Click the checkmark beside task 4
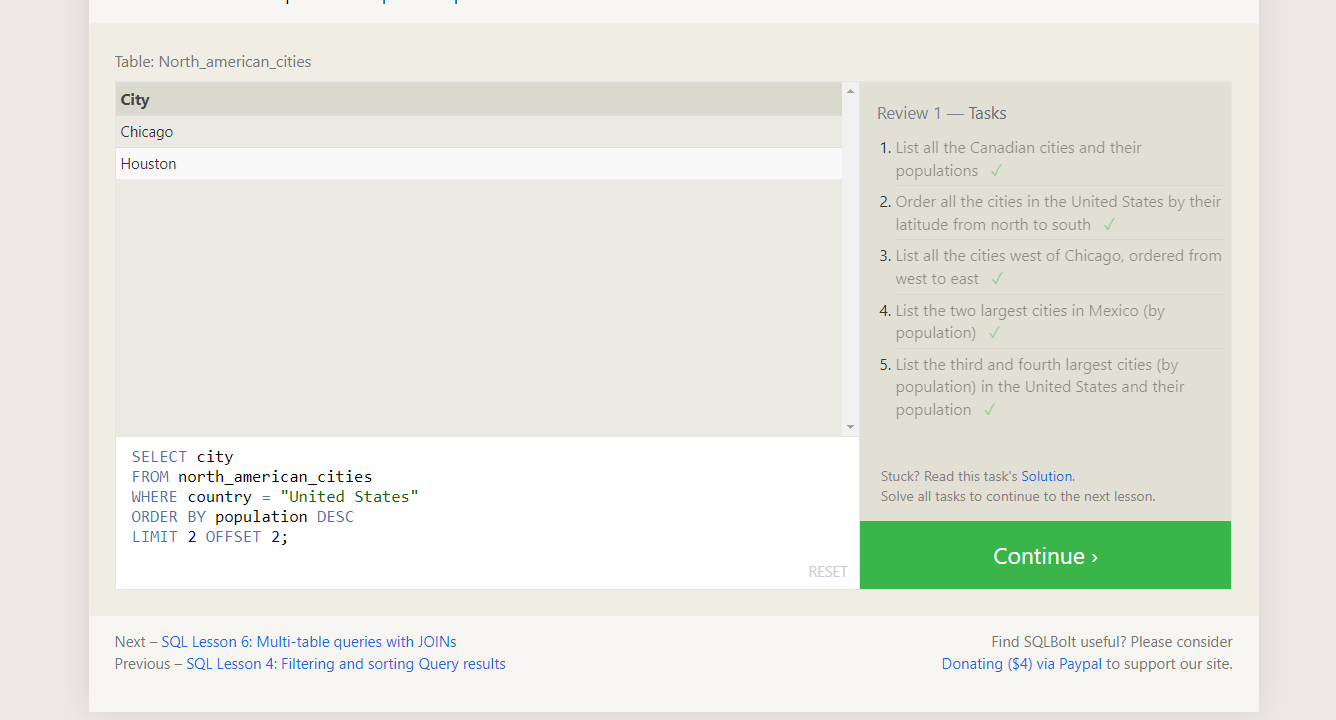 tap(994, 333)
